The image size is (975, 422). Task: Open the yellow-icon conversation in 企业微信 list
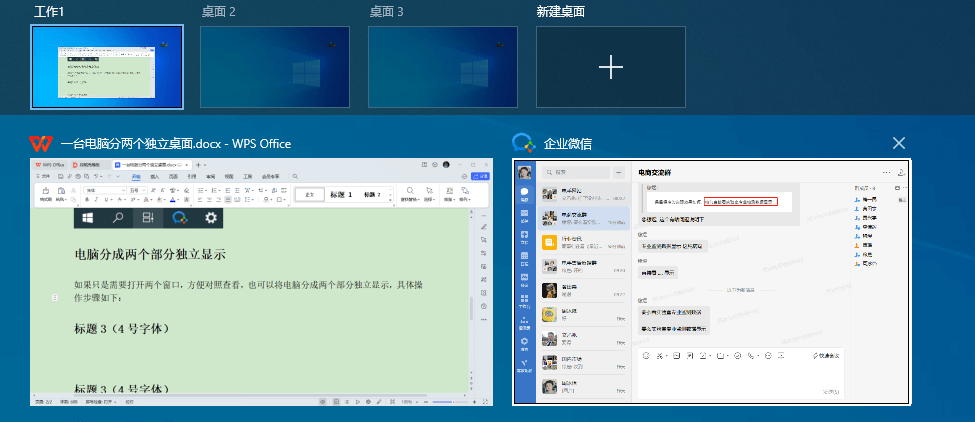(x=584, y=243)
